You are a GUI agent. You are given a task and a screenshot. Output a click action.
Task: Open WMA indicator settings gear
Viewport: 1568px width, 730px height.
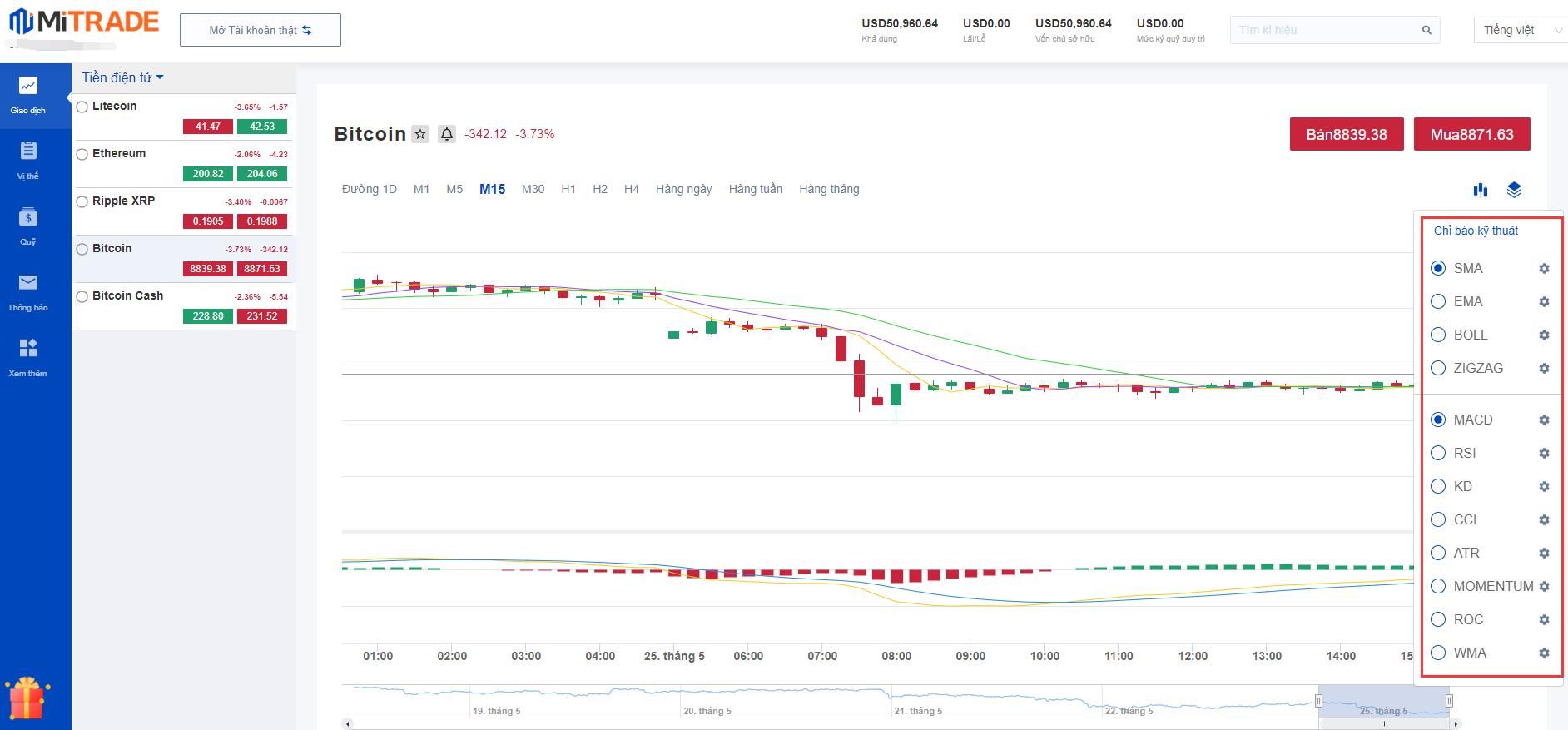tap(1544, 653)
